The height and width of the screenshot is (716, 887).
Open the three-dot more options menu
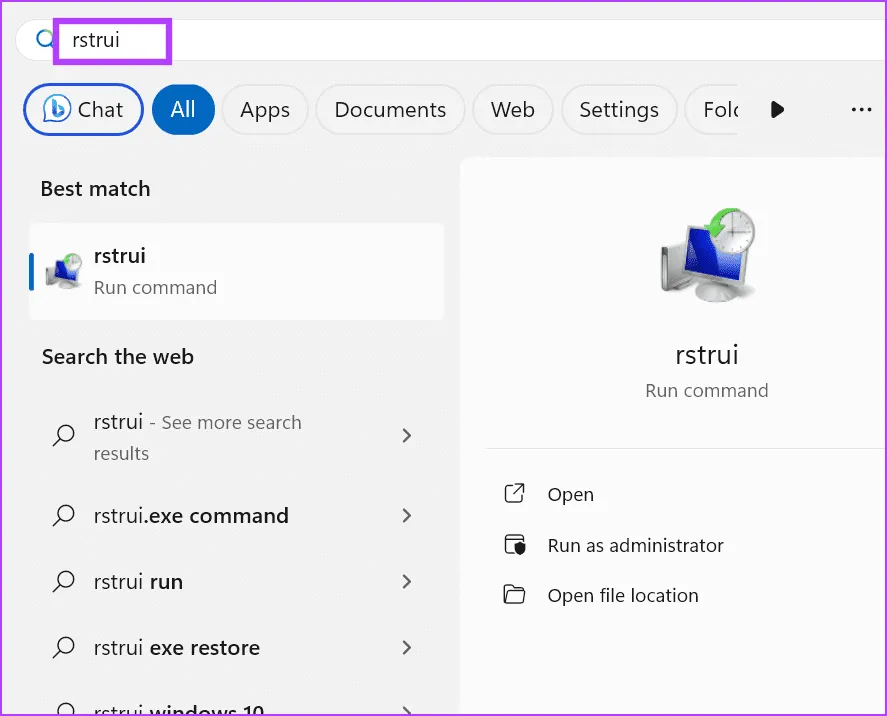coord(861,110)
